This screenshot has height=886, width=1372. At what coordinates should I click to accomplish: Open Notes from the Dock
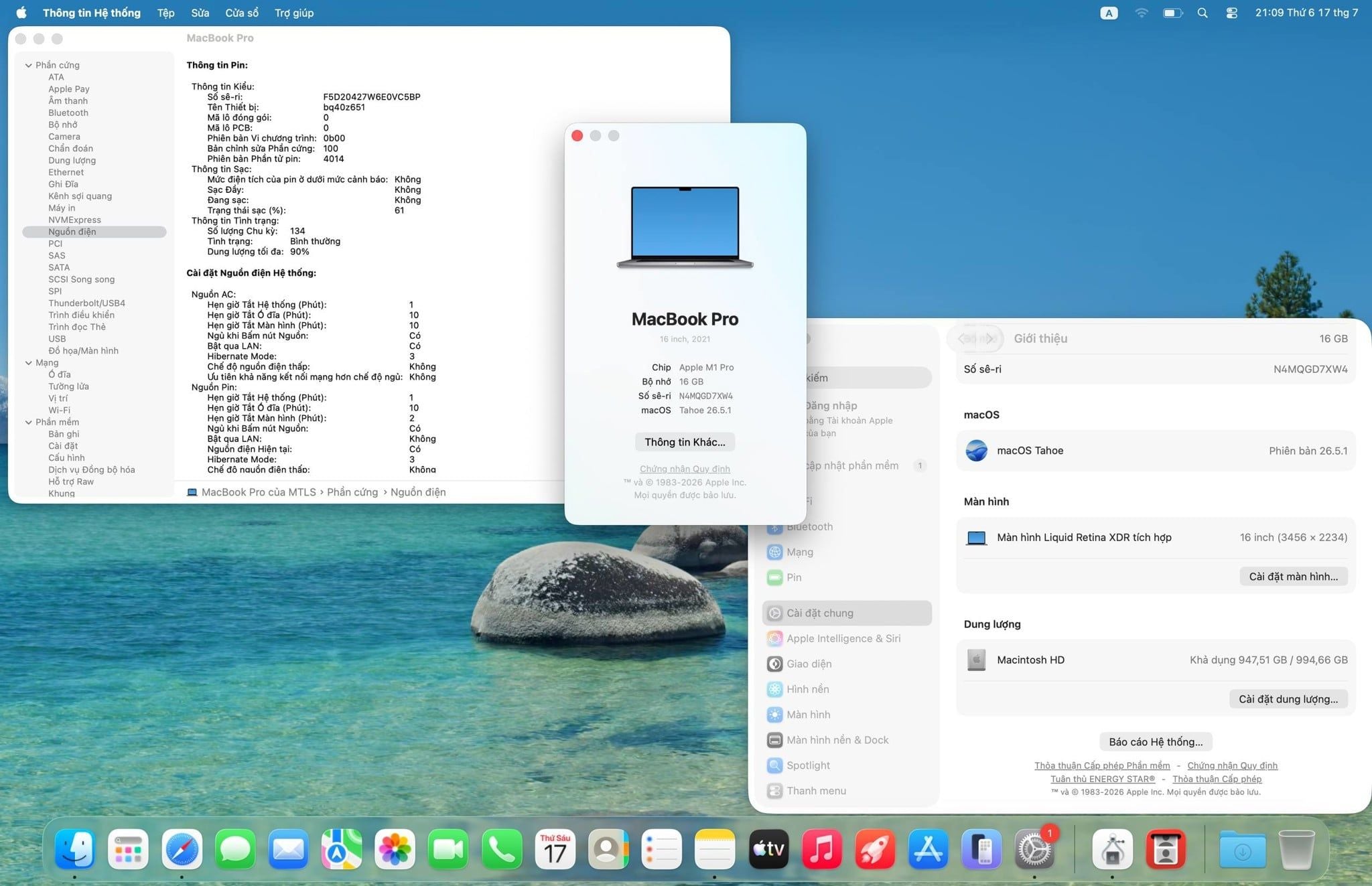(715, 849)
